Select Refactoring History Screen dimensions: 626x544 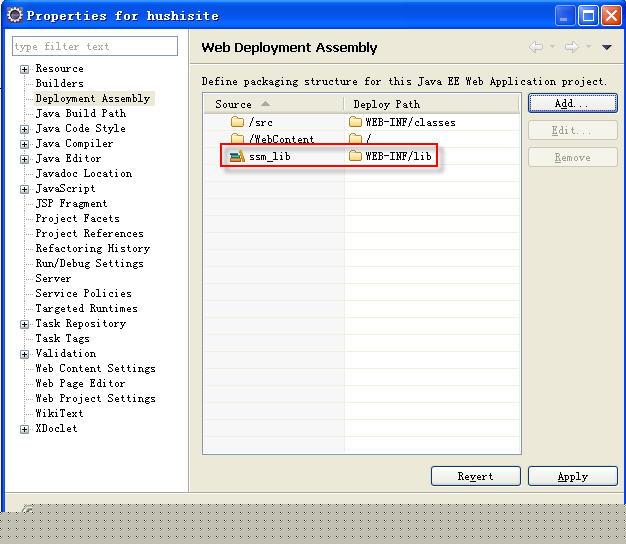93,248
